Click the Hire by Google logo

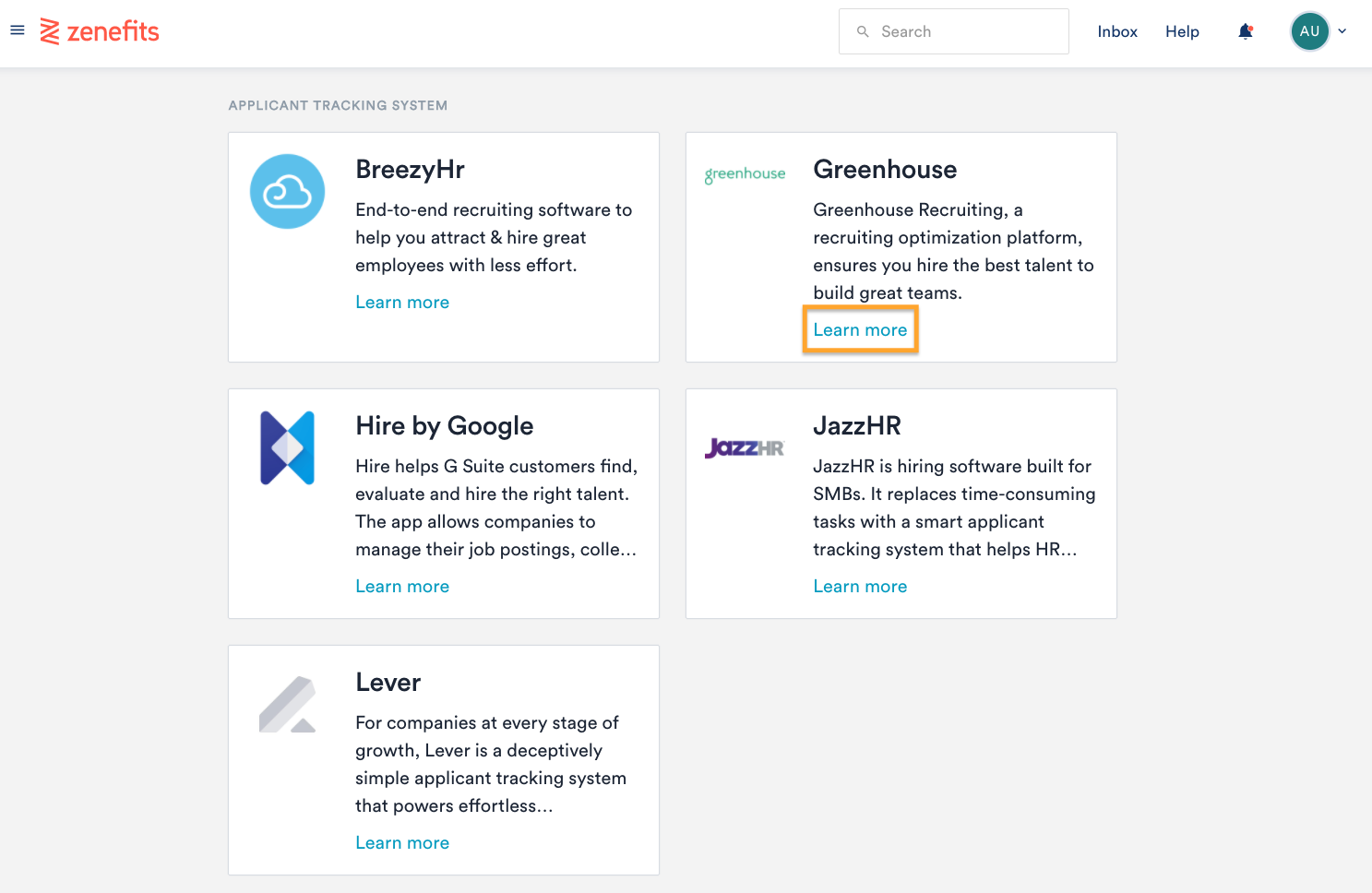[x=287, y=447]
